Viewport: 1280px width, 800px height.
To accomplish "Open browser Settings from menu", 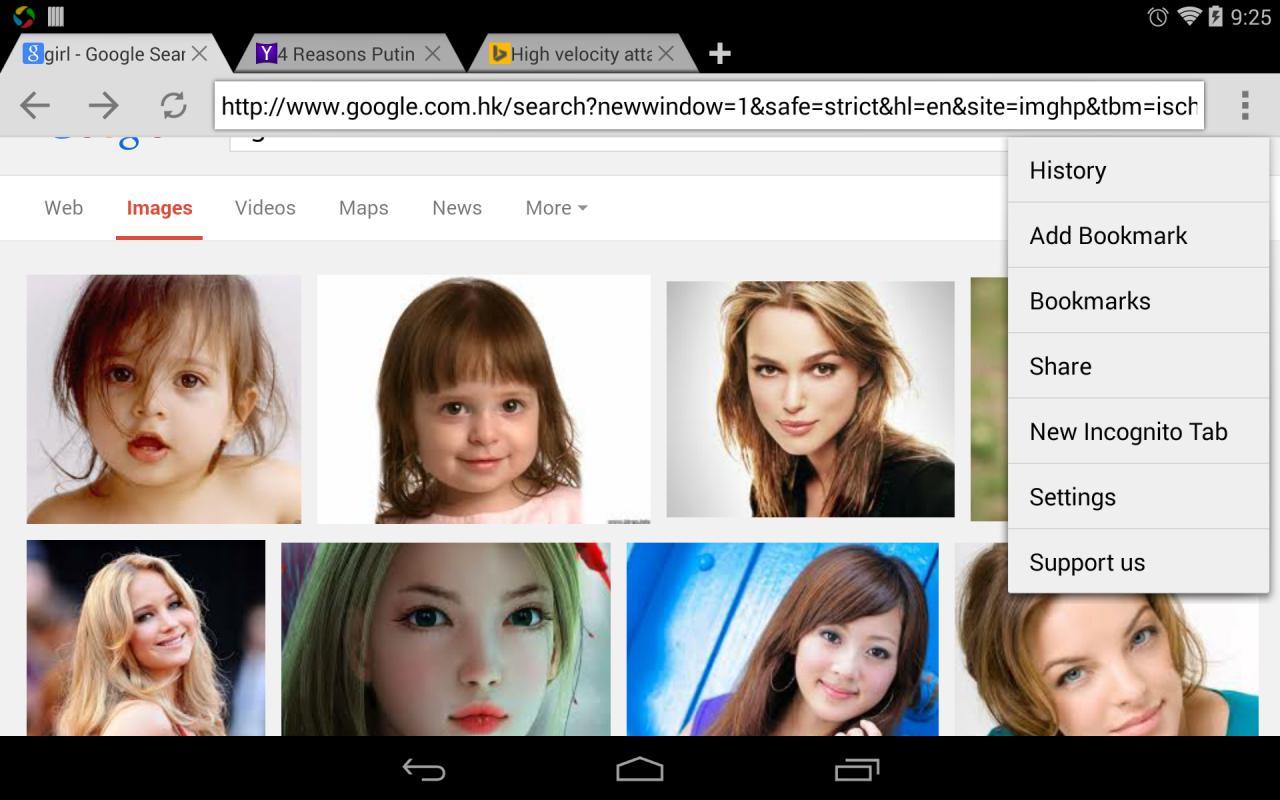I will 1138,497.
